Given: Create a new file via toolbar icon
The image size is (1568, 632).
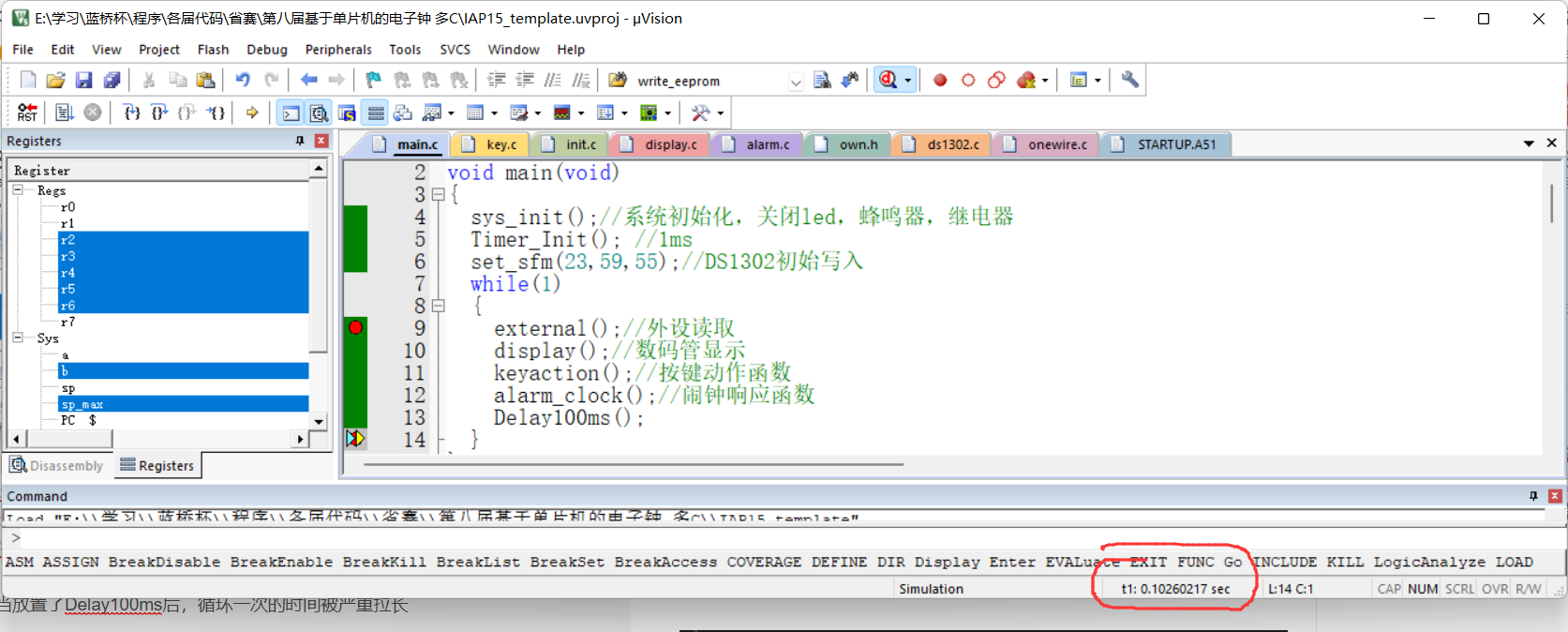Looking at the screenshot, I should tap(28, 81).
